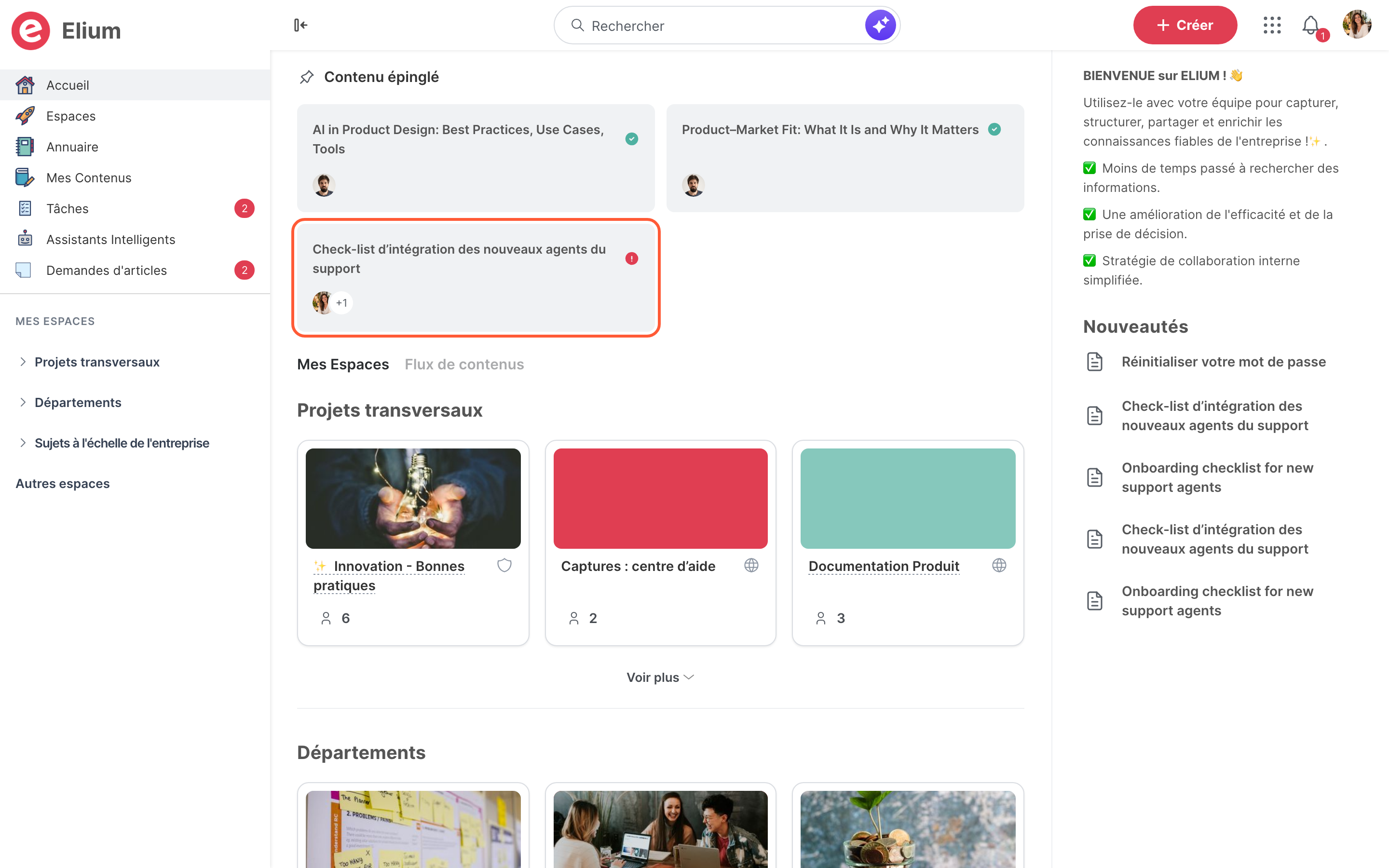Screen dimensions: 1389x868
Task: Click the Créer button
Action: 1185,25
